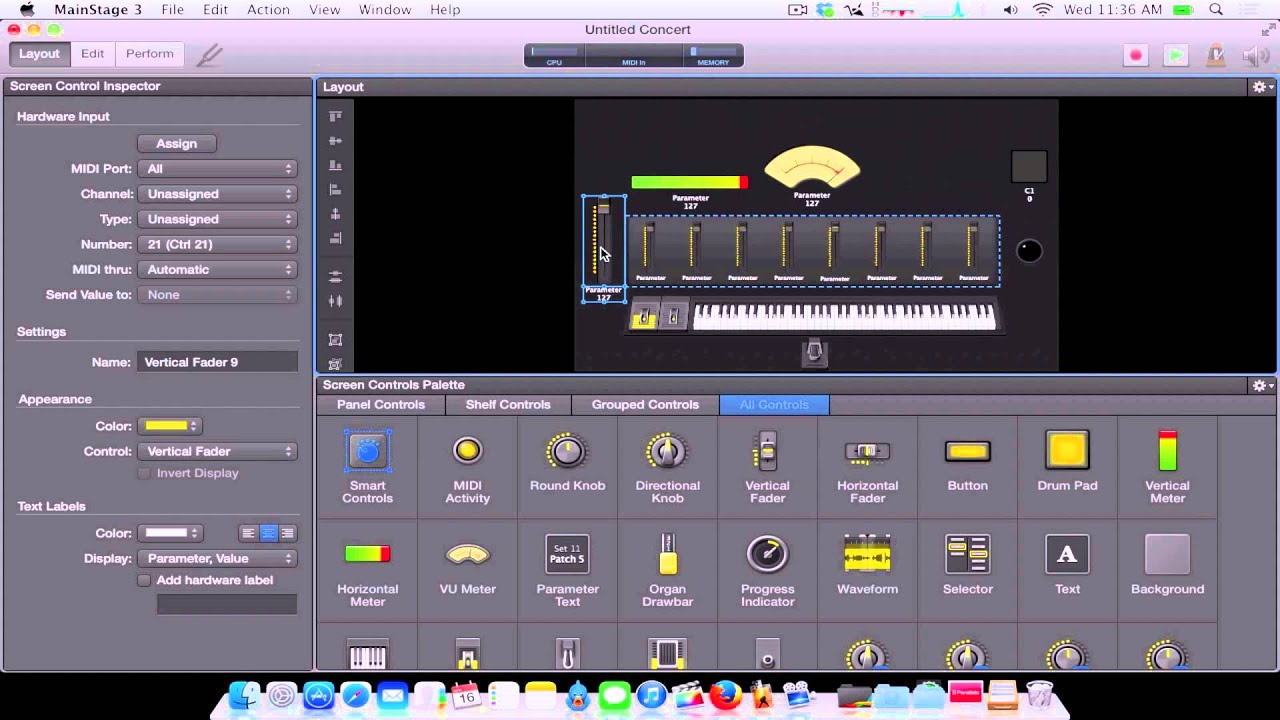Choose the Organ Drawbar control
This screenshot has height=720, width=1280.
coord(667,554)
